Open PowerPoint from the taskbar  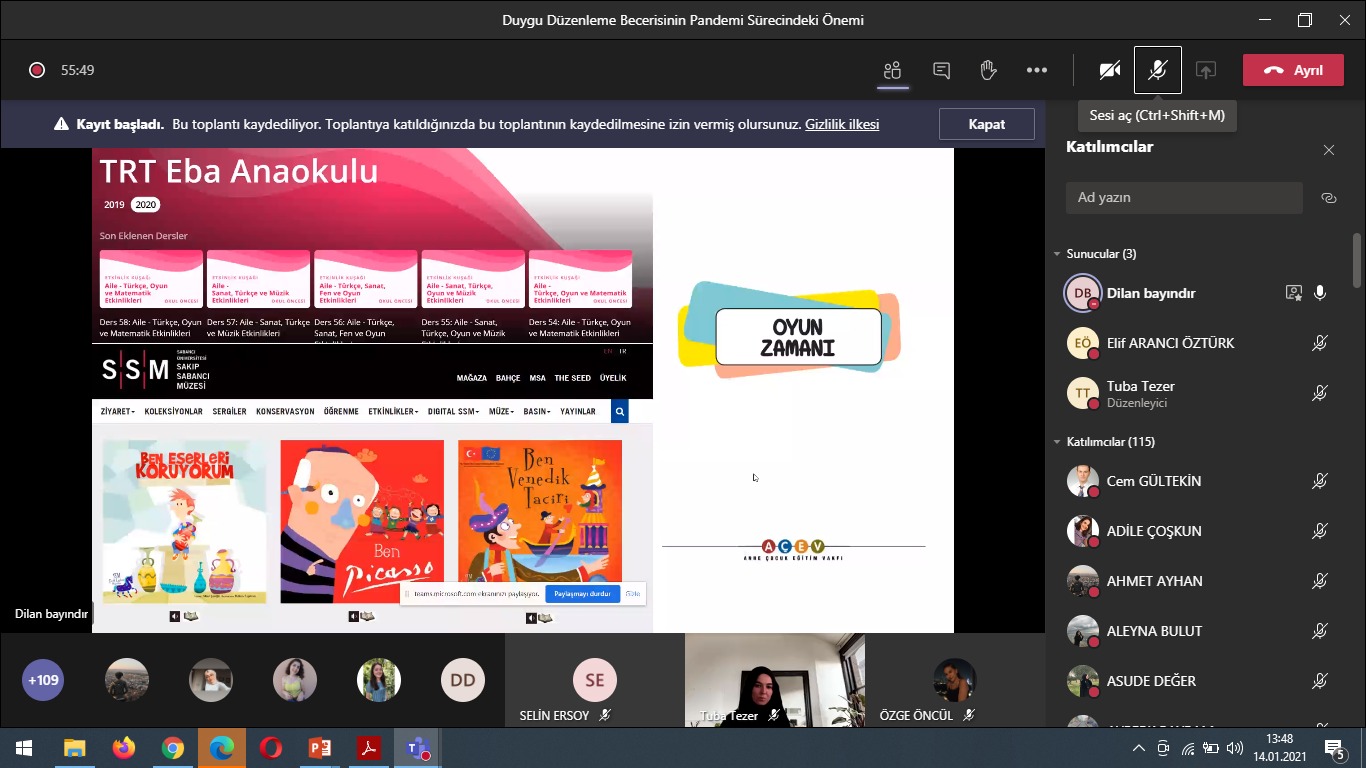click(320, 748)
